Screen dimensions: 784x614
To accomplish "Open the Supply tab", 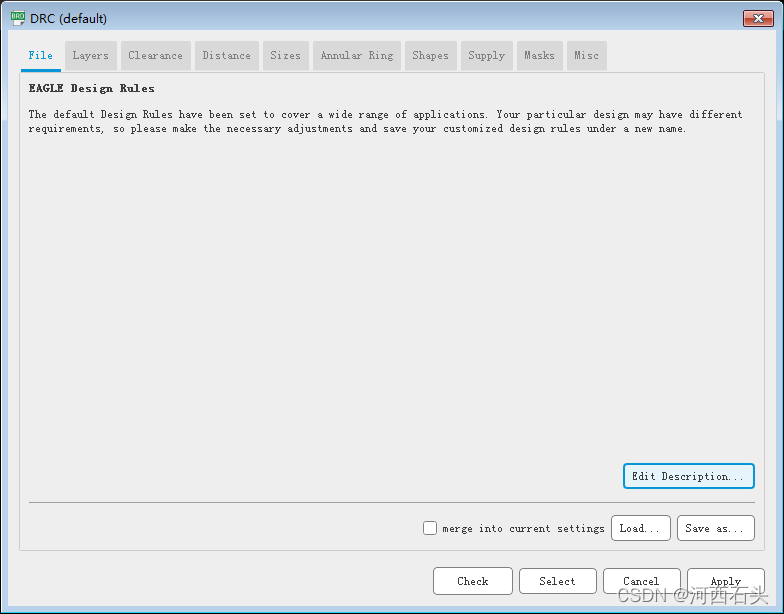I will click(487, 56).
